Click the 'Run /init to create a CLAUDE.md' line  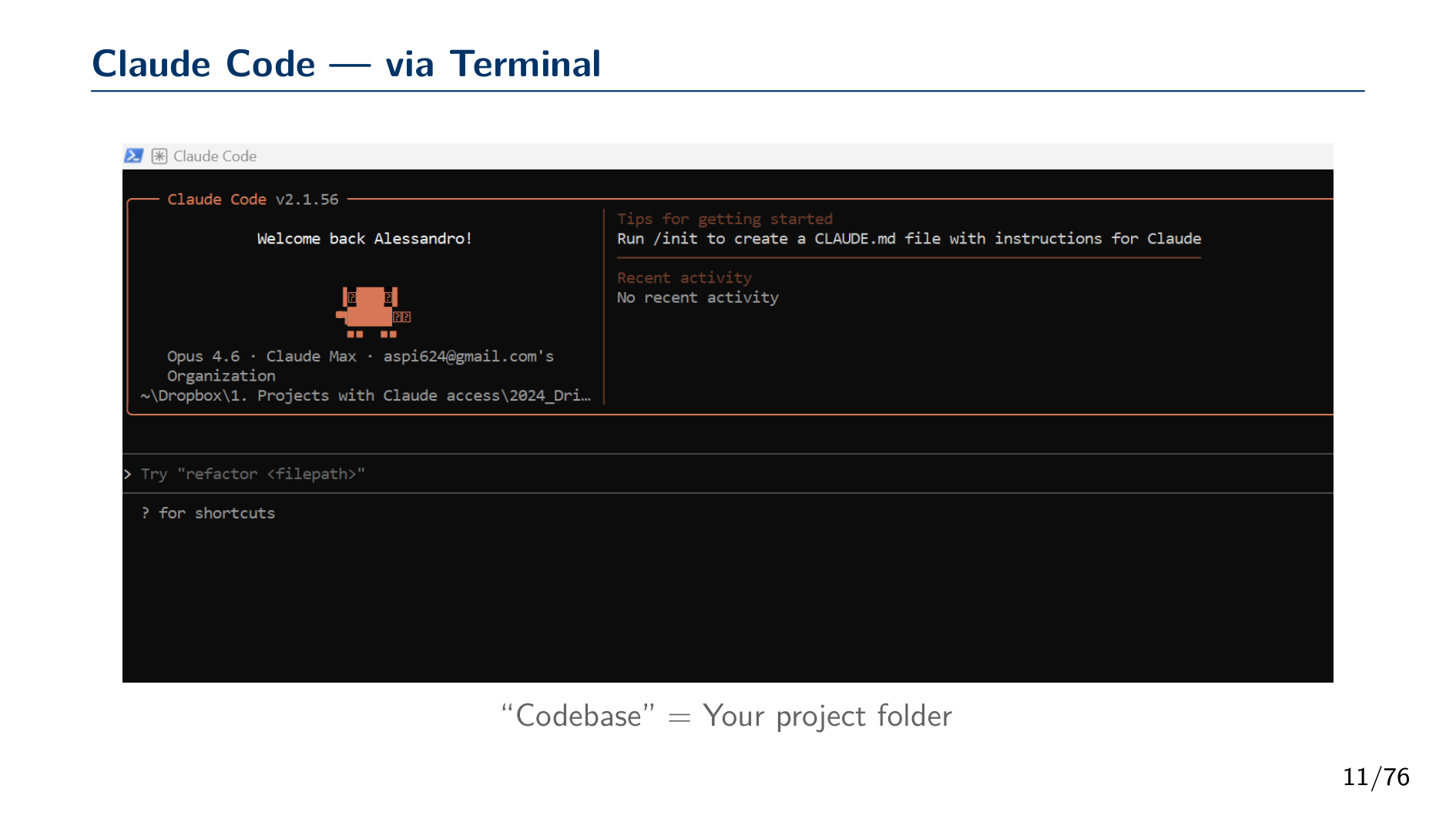click(909, 239)
